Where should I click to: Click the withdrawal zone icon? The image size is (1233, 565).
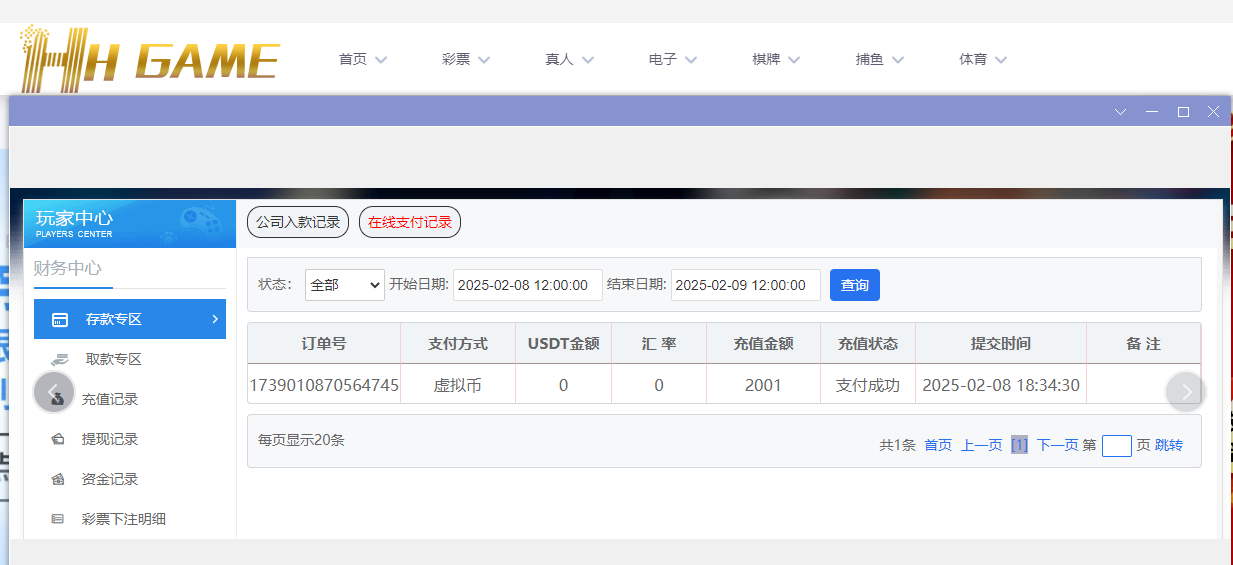60,360
